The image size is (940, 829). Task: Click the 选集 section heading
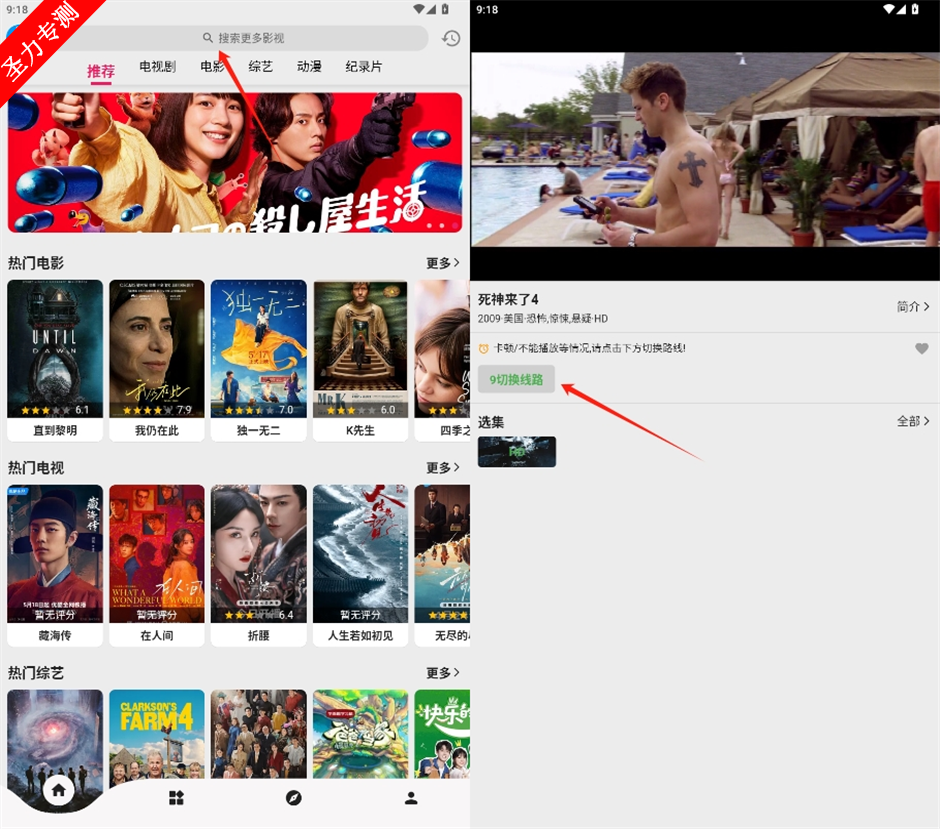pos(491,422)
